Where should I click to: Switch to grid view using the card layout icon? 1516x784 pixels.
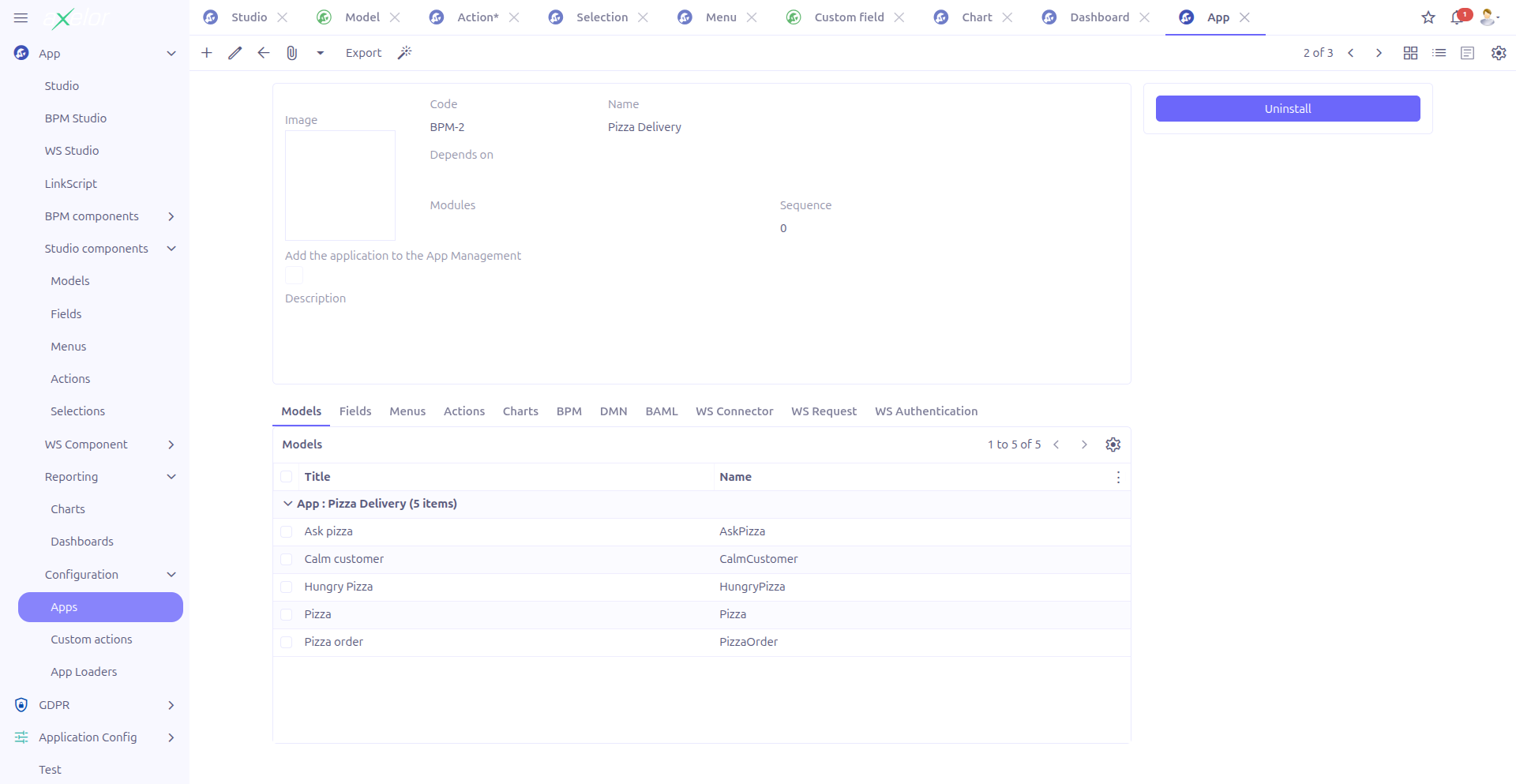tap(1410, 53)
